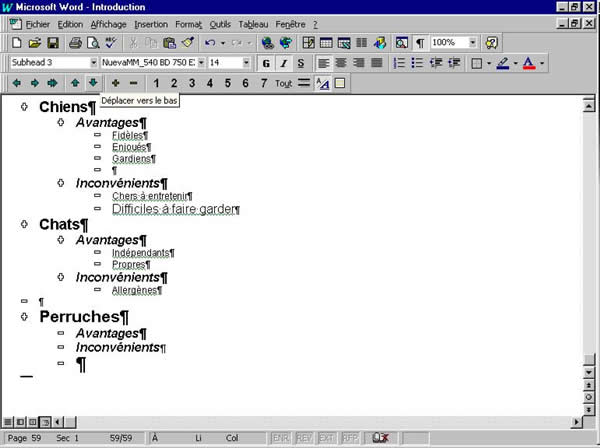Viewport: 600px width, 448px height.
Task: Show headings up to level 3
Action: (x=192, y=83)
